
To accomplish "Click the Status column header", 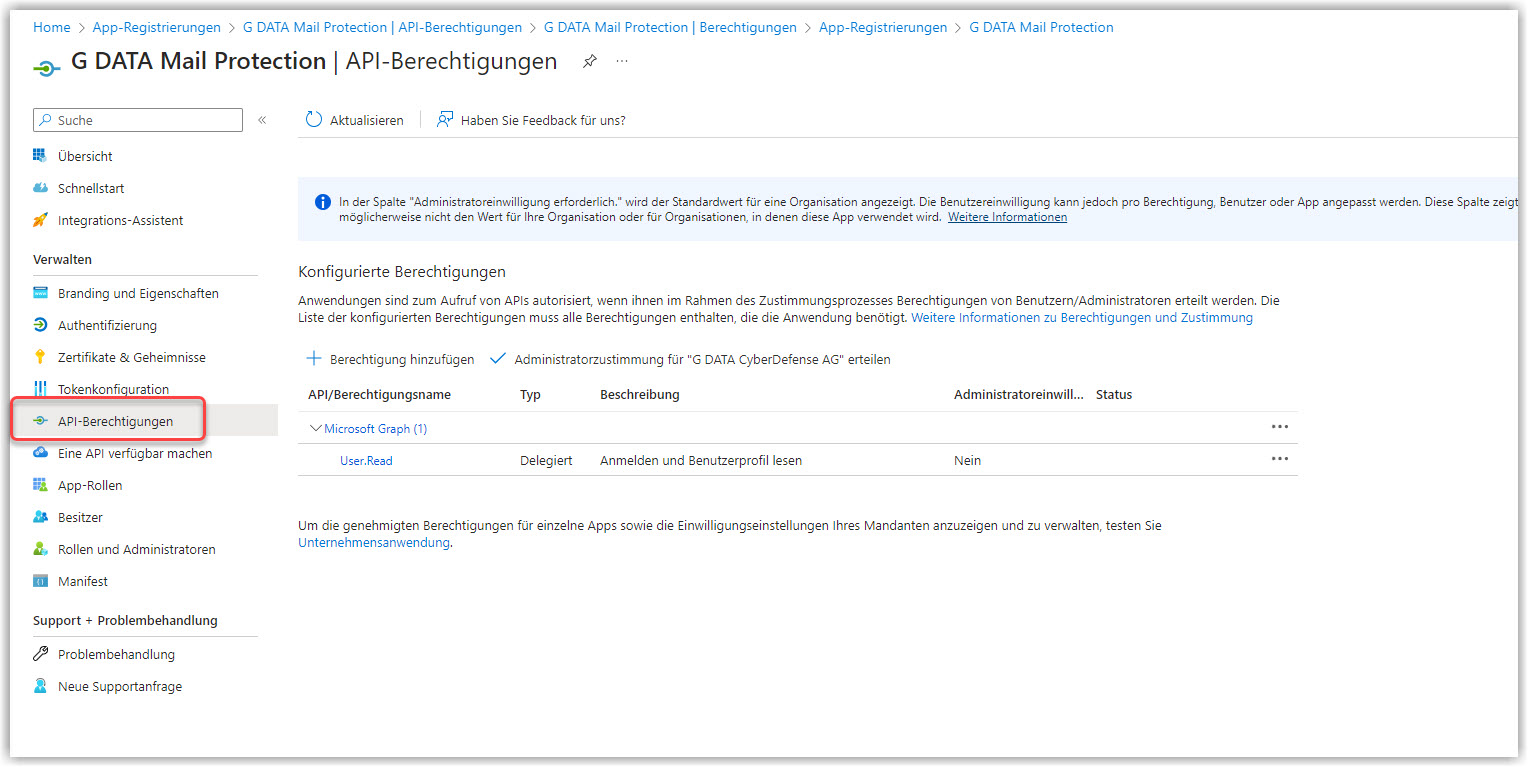I will (x=1114, y=395).
